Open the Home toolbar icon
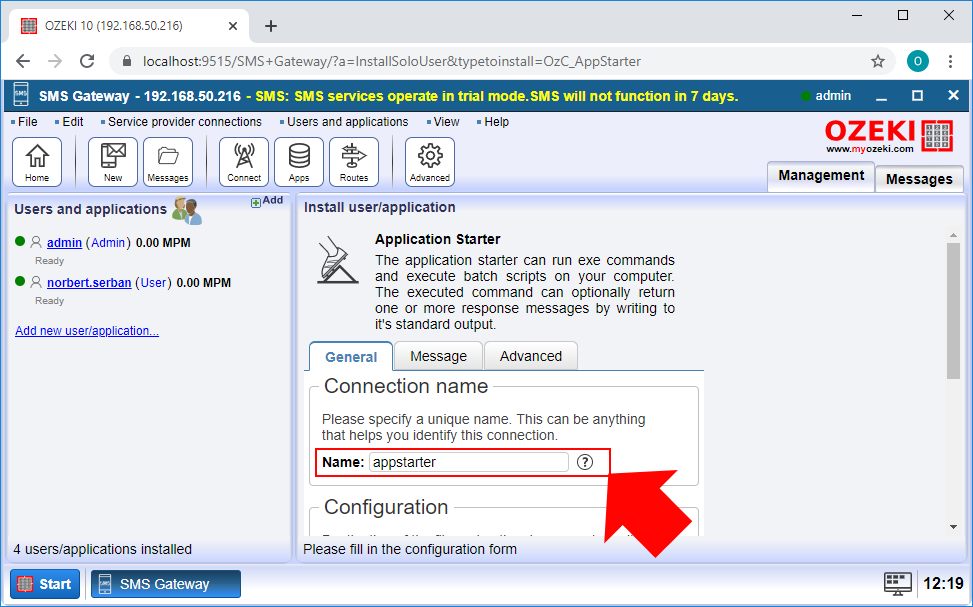Image resolution: width=973 pixels, height=607 pixels. click(37, 162)
